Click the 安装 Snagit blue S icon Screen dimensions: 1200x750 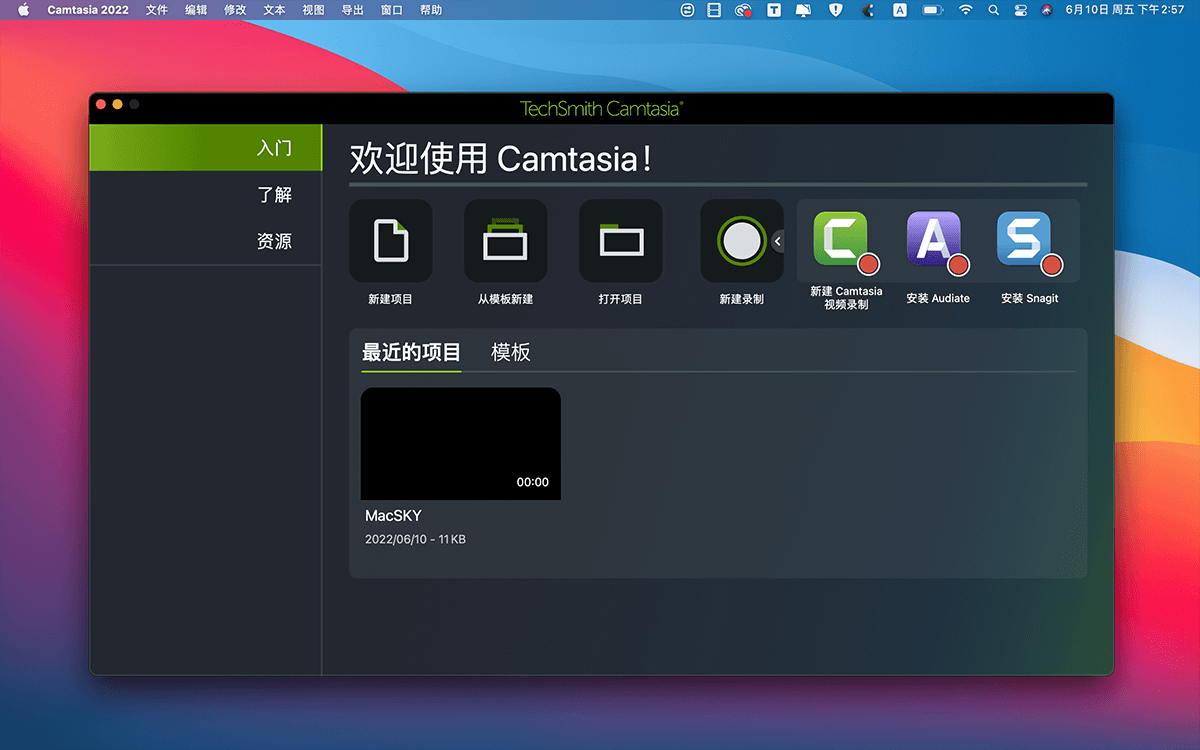(1024, 238)
